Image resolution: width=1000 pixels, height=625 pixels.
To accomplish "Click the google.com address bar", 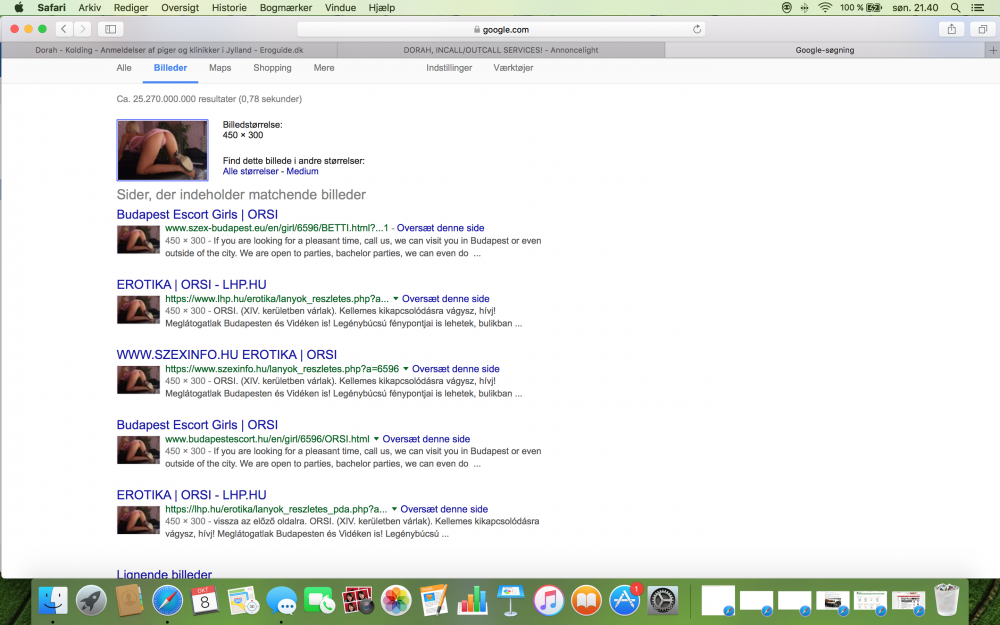I will click(501, 29).
